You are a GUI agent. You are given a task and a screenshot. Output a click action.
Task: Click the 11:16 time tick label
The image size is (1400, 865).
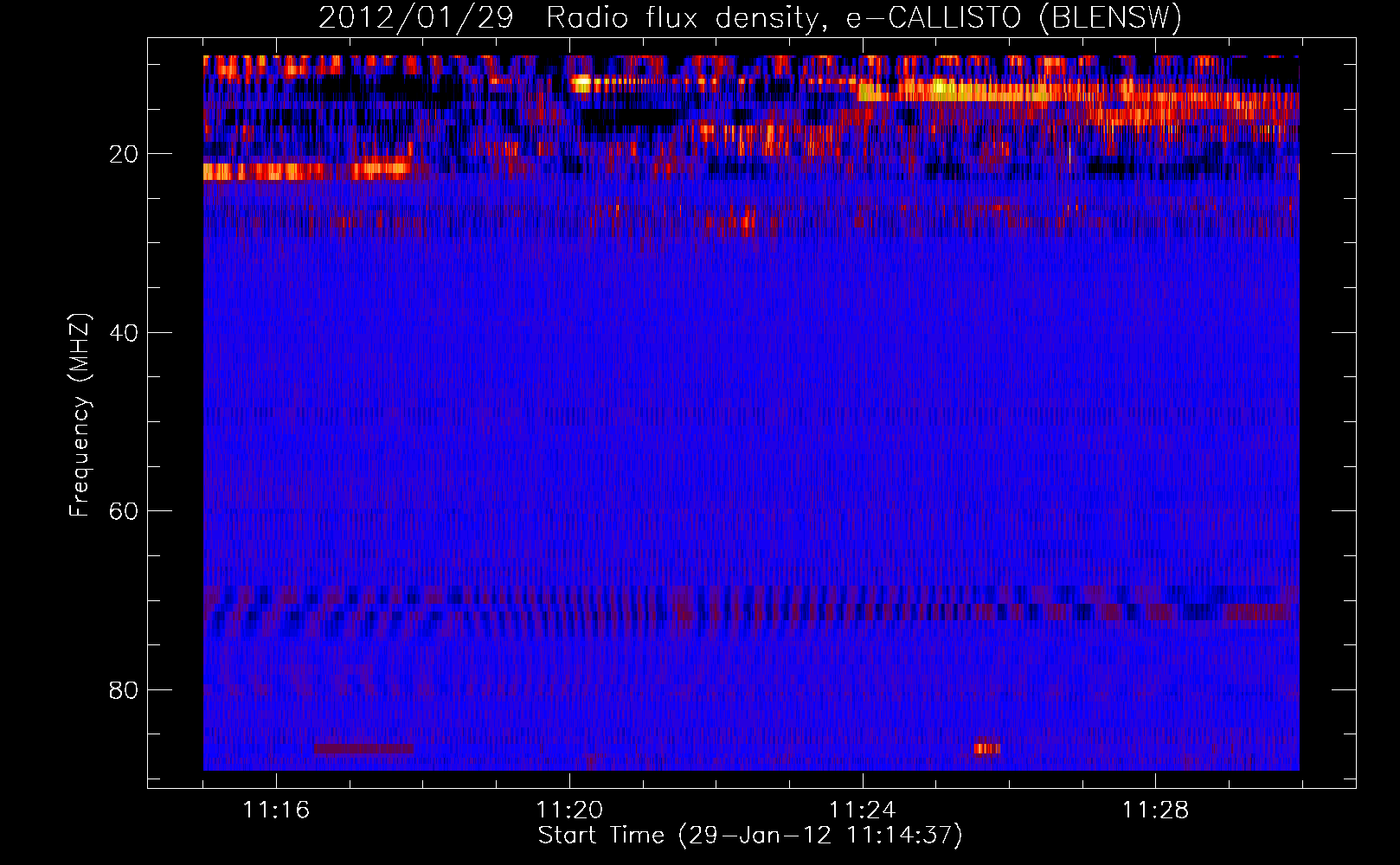pyautogui.click(x=276, y=810)
